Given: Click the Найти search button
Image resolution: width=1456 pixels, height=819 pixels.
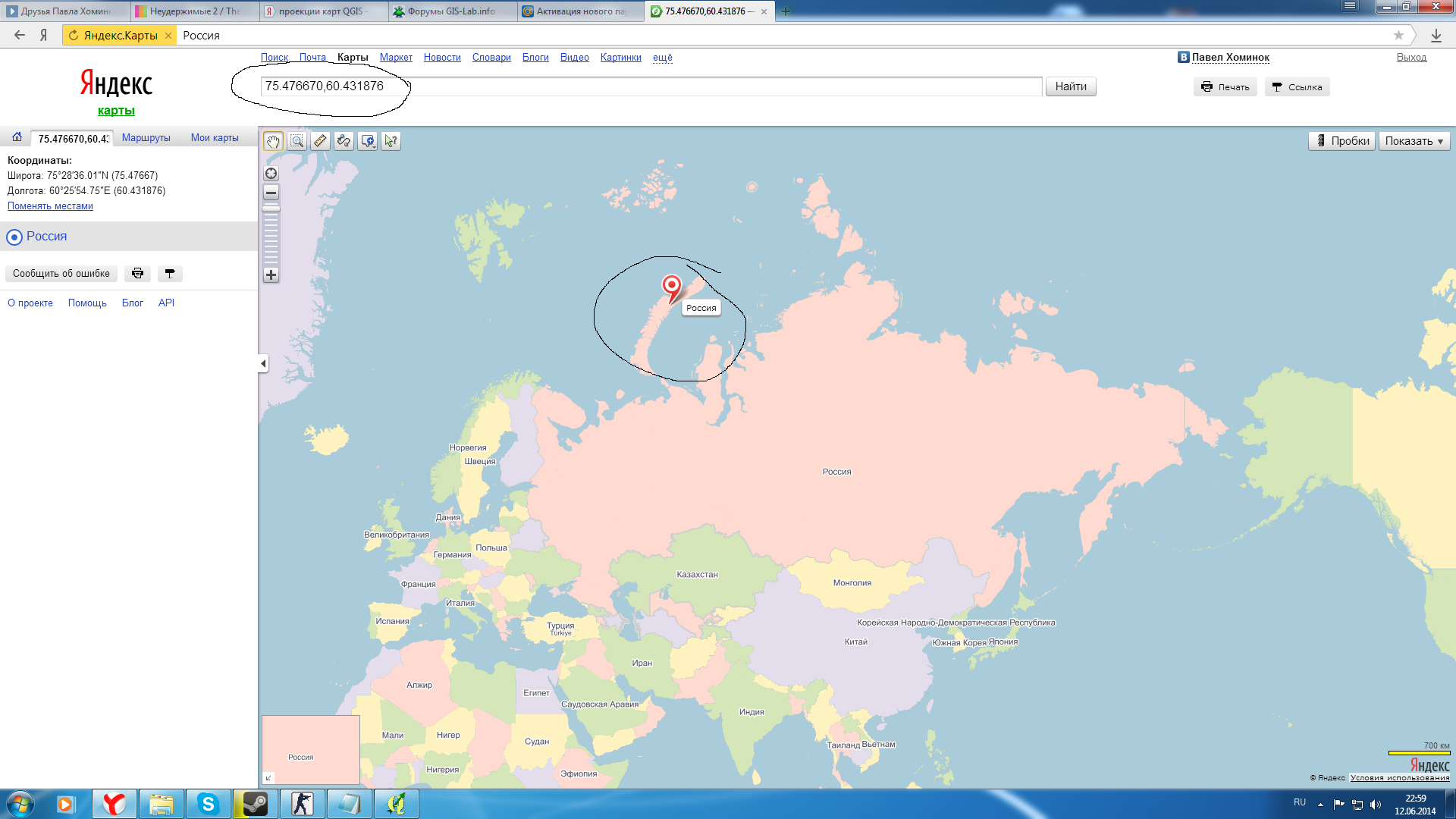Looking at the screenshot, I should point(1070,86).
